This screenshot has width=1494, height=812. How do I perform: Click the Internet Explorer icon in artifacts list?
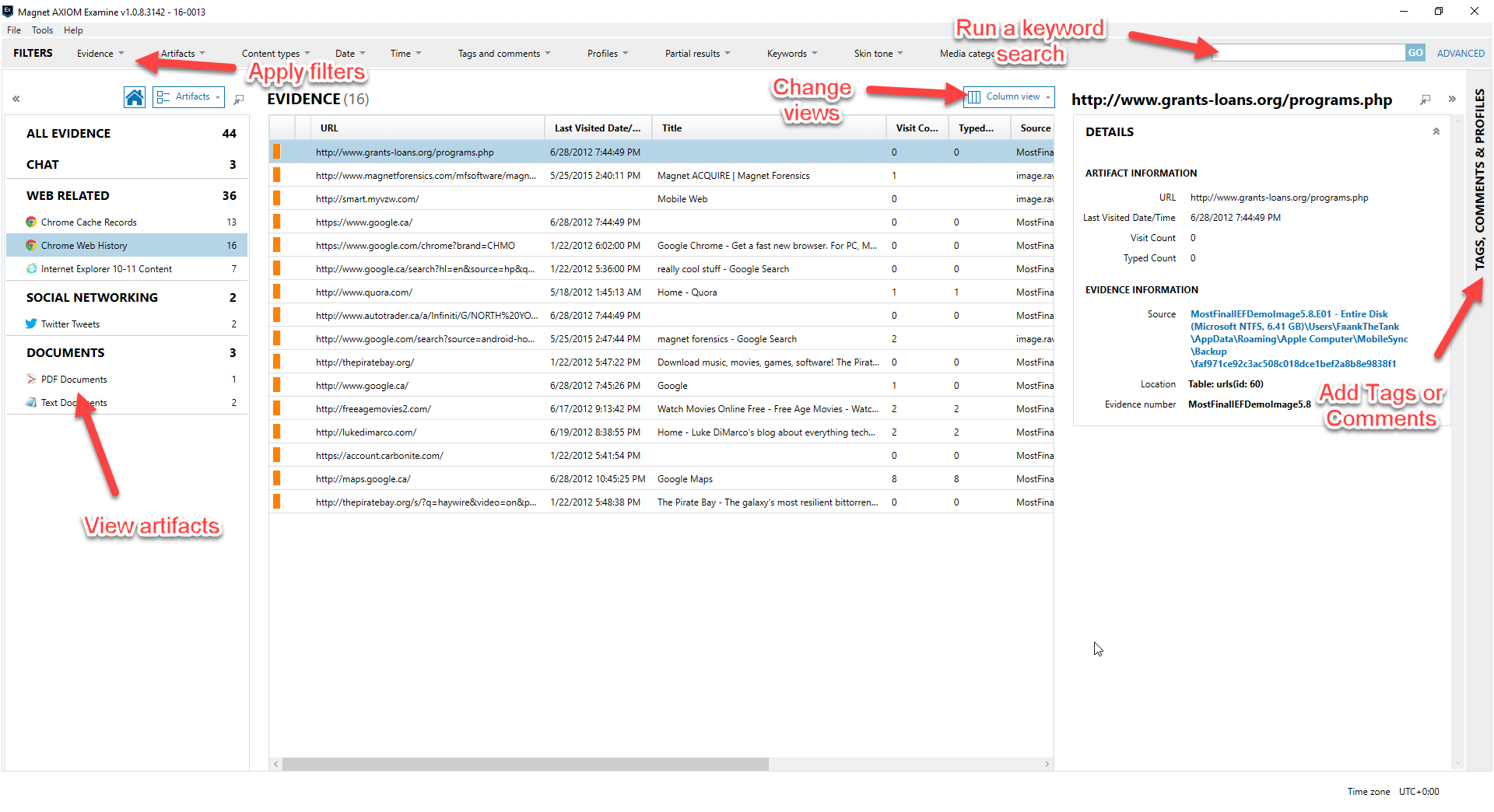[31, 268]
